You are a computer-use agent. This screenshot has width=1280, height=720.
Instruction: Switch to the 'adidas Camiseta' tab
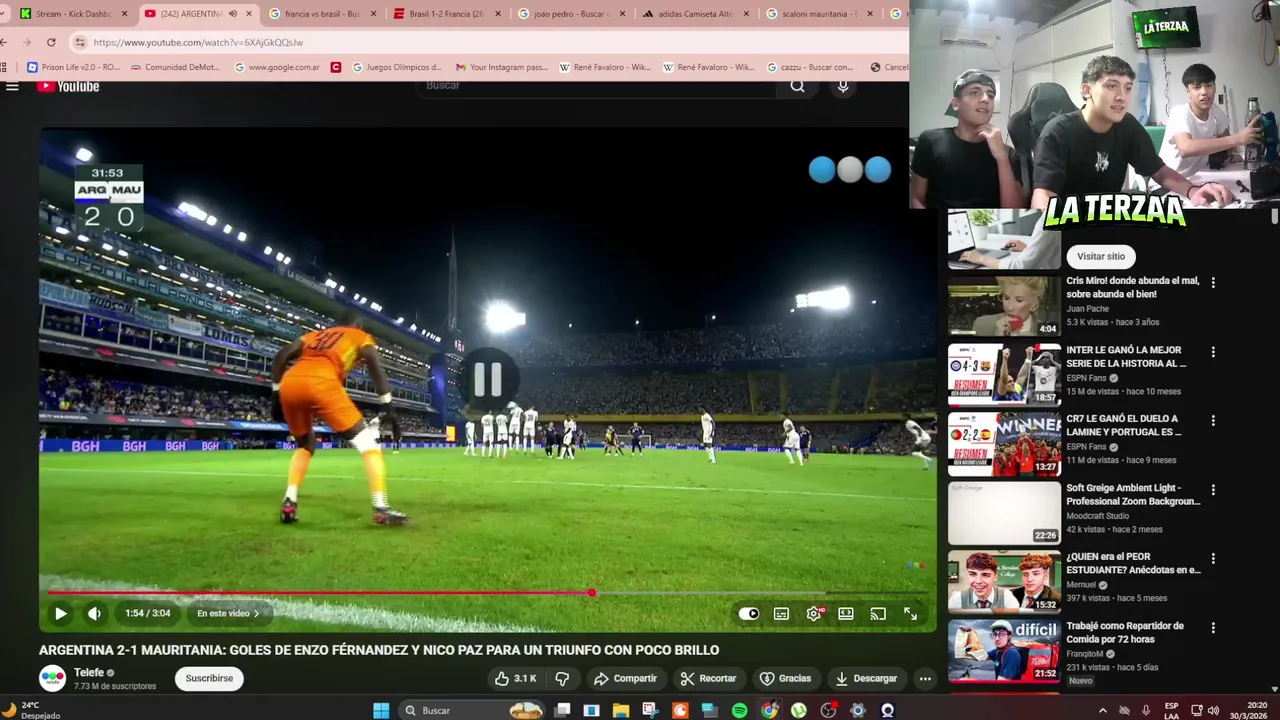click(698, 14)
